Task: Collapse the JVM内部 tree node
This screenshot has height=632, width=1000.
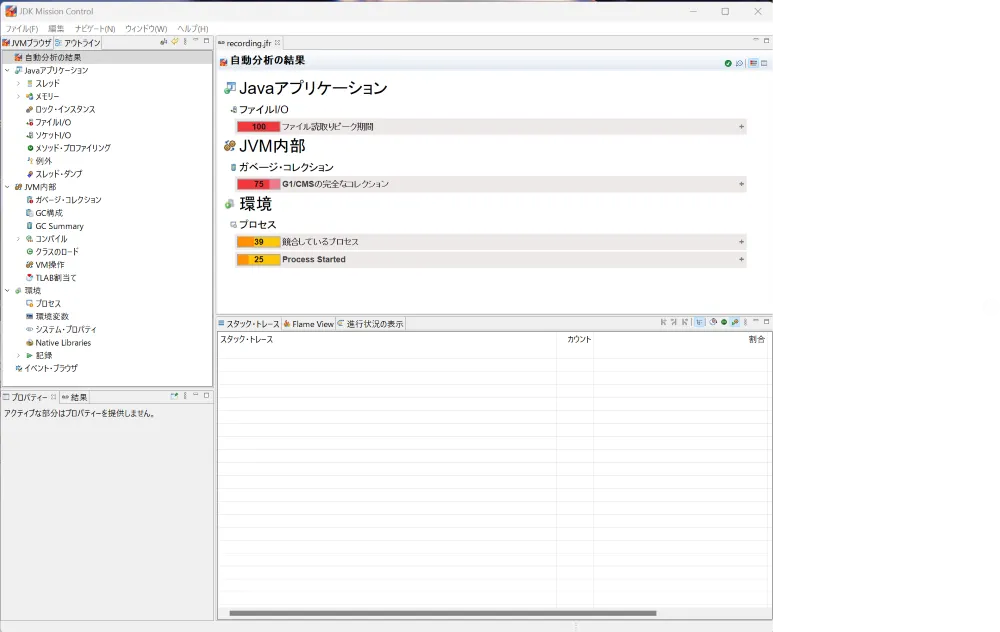Action: point(8,187)
